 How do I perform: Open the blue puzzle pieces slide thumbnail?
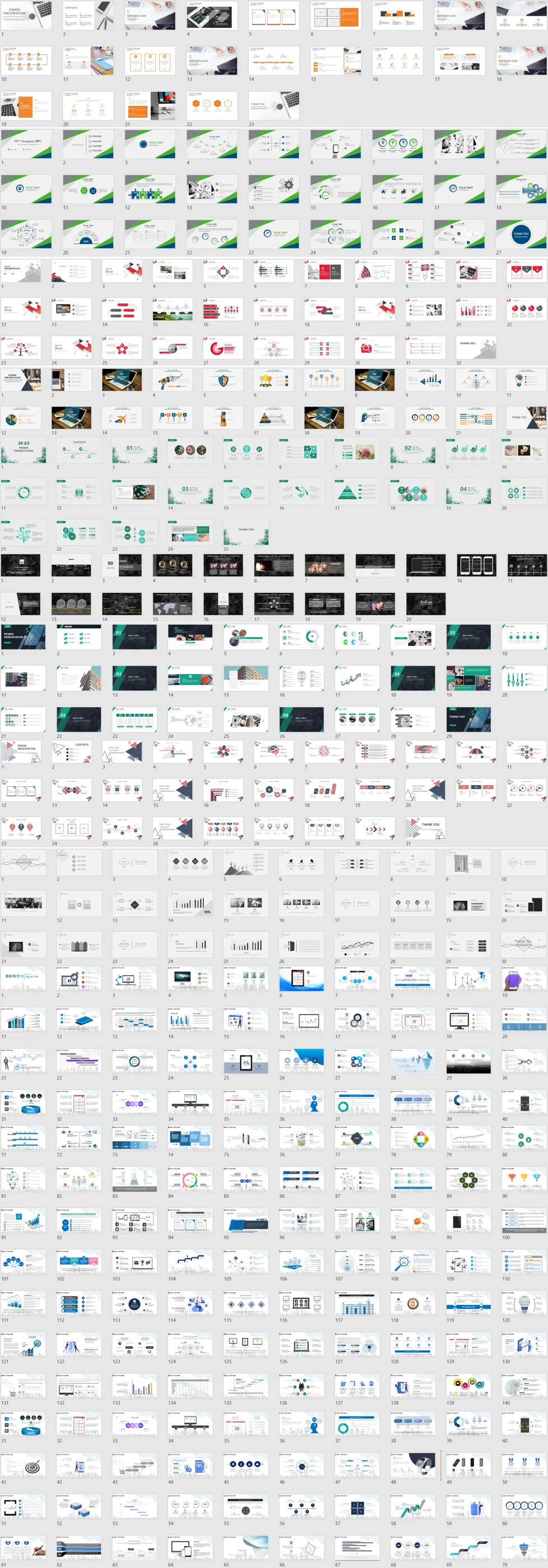[x=150, y=188]
